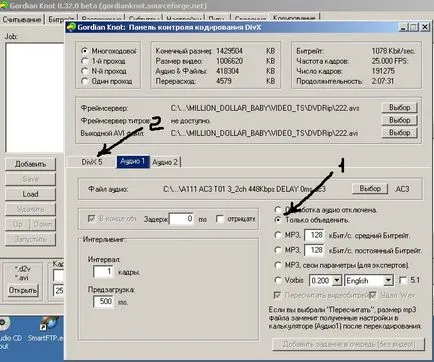Open Считывание tab in main window
This screenshot has height=362, width=434.
[x=22, y=19]
